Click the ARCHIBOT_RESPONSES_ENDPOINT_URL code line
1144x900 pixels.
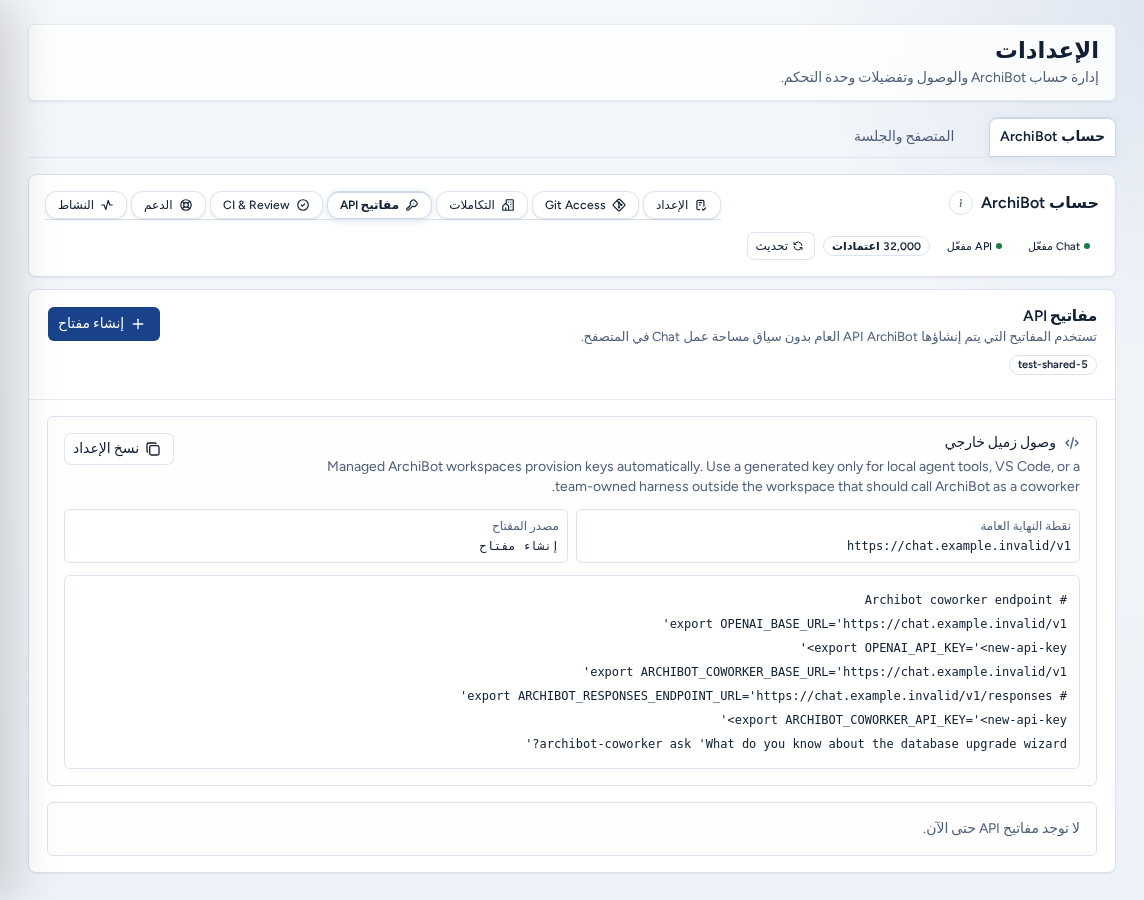[x=763, y=696]
